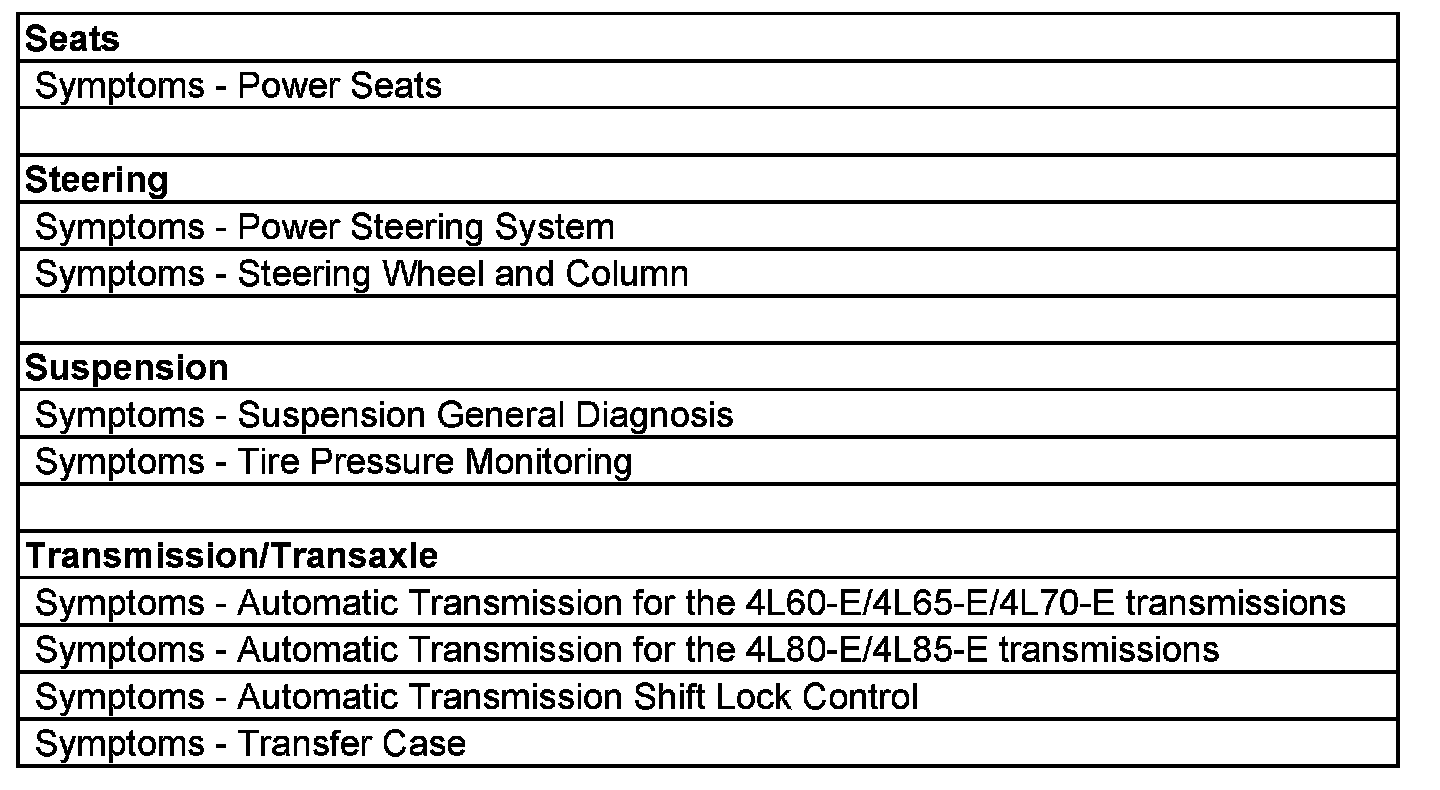Viewport: 1440px width, 790px height.
Task: Click the empty row below Power Seats
Action: click(707, 132)
